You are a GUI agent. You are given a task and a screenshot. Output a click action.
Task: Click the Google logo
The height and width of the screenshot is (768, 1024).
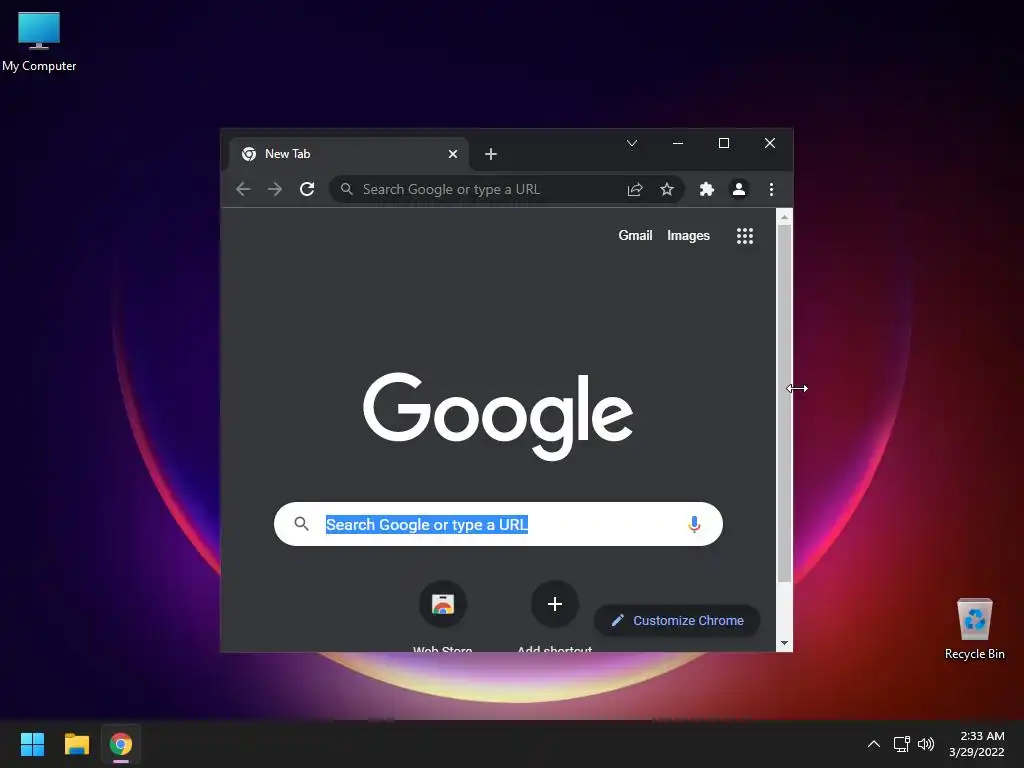(498, 415)
